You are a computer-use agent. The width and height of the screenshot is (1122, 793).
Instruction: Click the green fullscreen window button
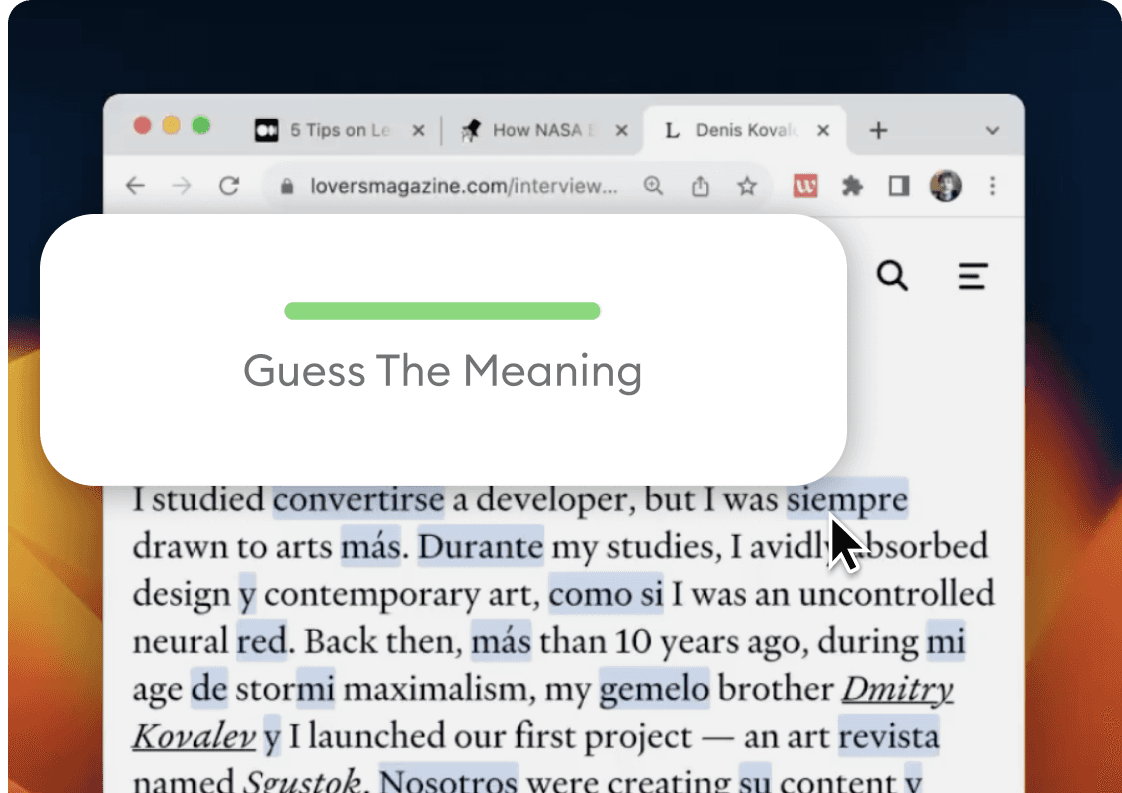point(201,126)
